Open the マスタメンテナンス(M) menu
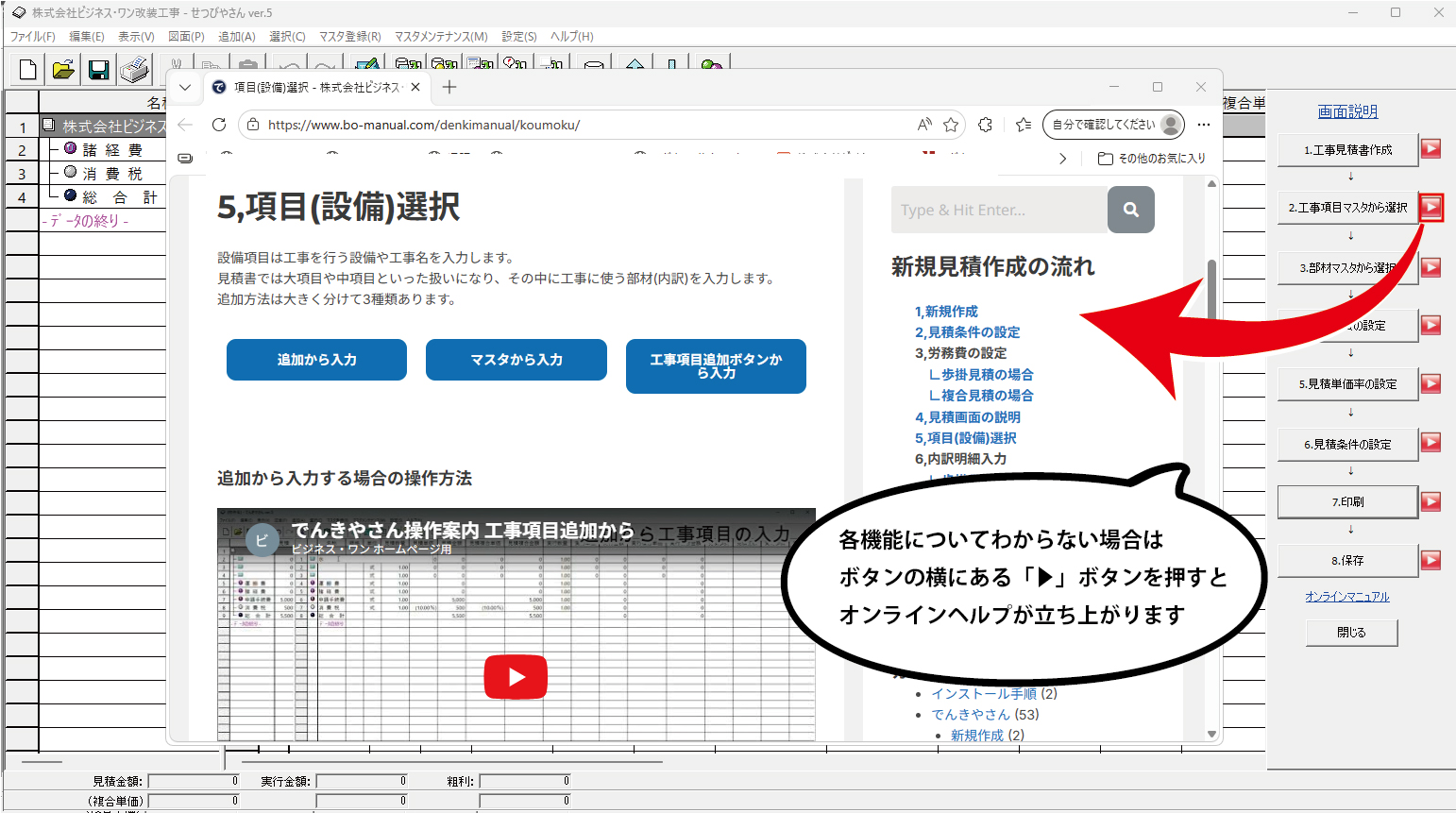Viewport: 1456px width, 813px height. 441,36
